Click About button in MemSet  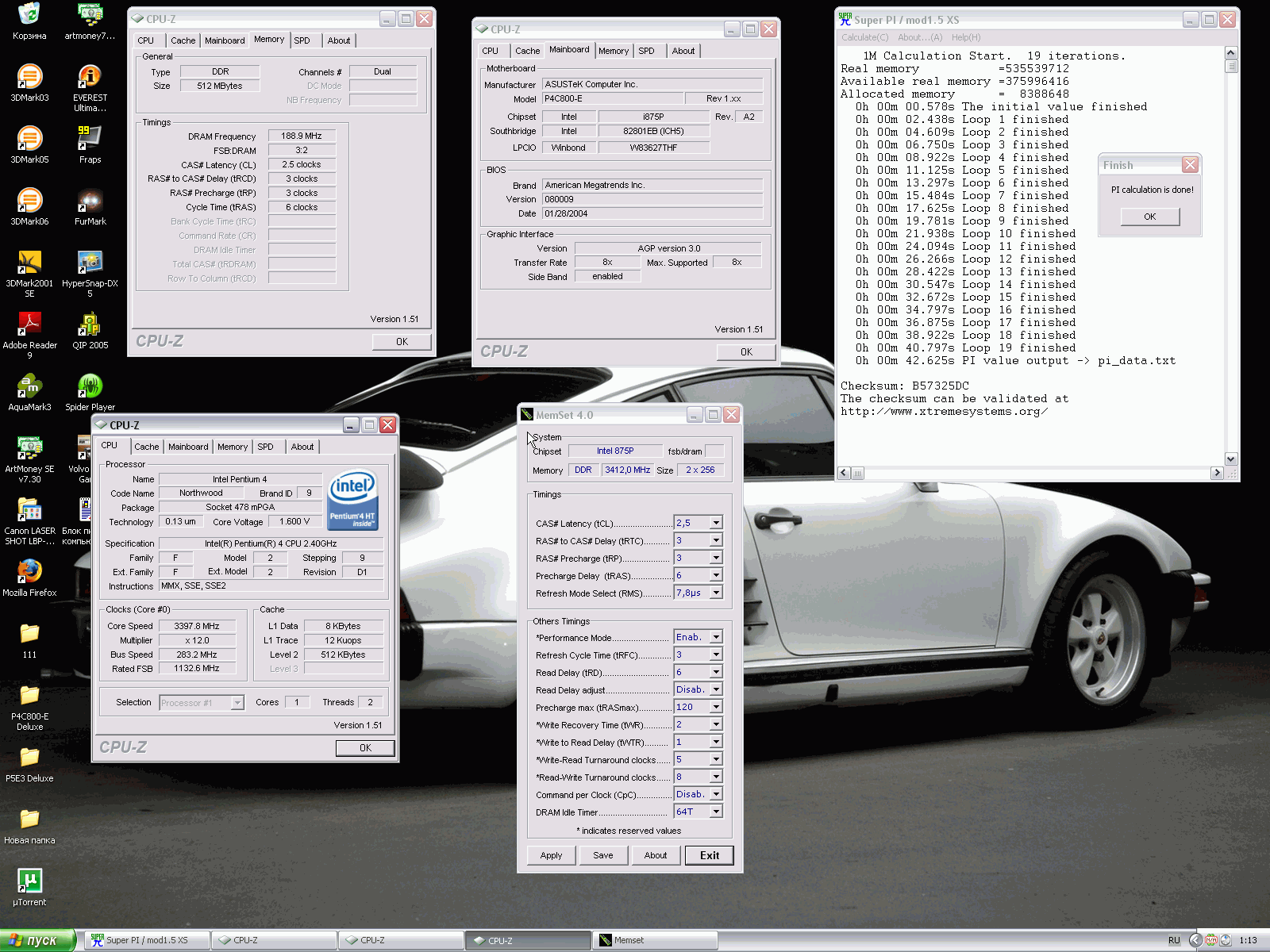(x=656, y=855)
